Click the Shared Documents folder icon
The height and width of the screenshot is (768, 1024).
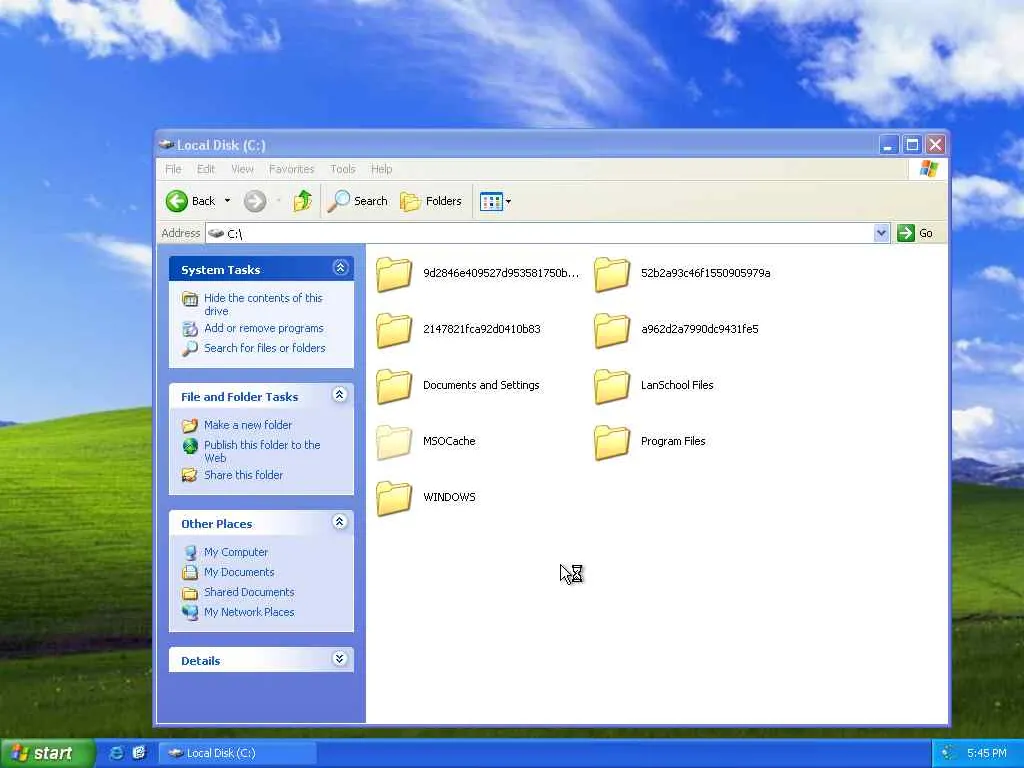point(190,593)
